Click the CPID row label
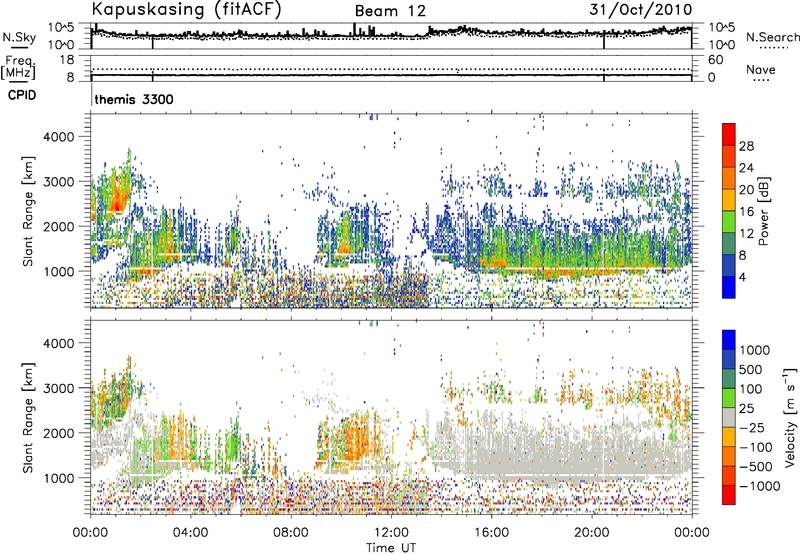800x554 pixels. (22, 95)
